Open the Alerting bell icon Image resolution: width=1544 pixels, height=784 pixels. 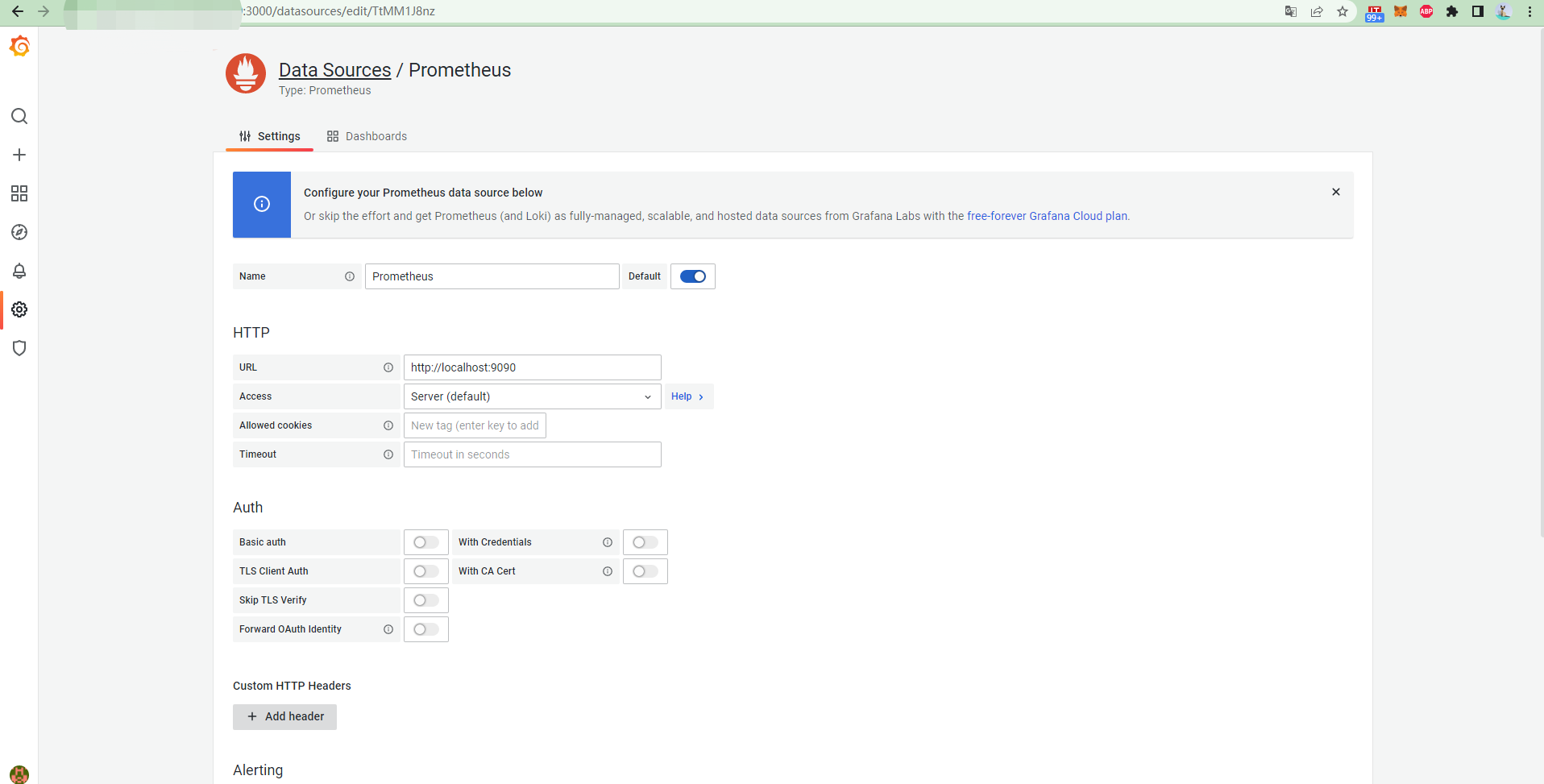click(x=19, y=271)
